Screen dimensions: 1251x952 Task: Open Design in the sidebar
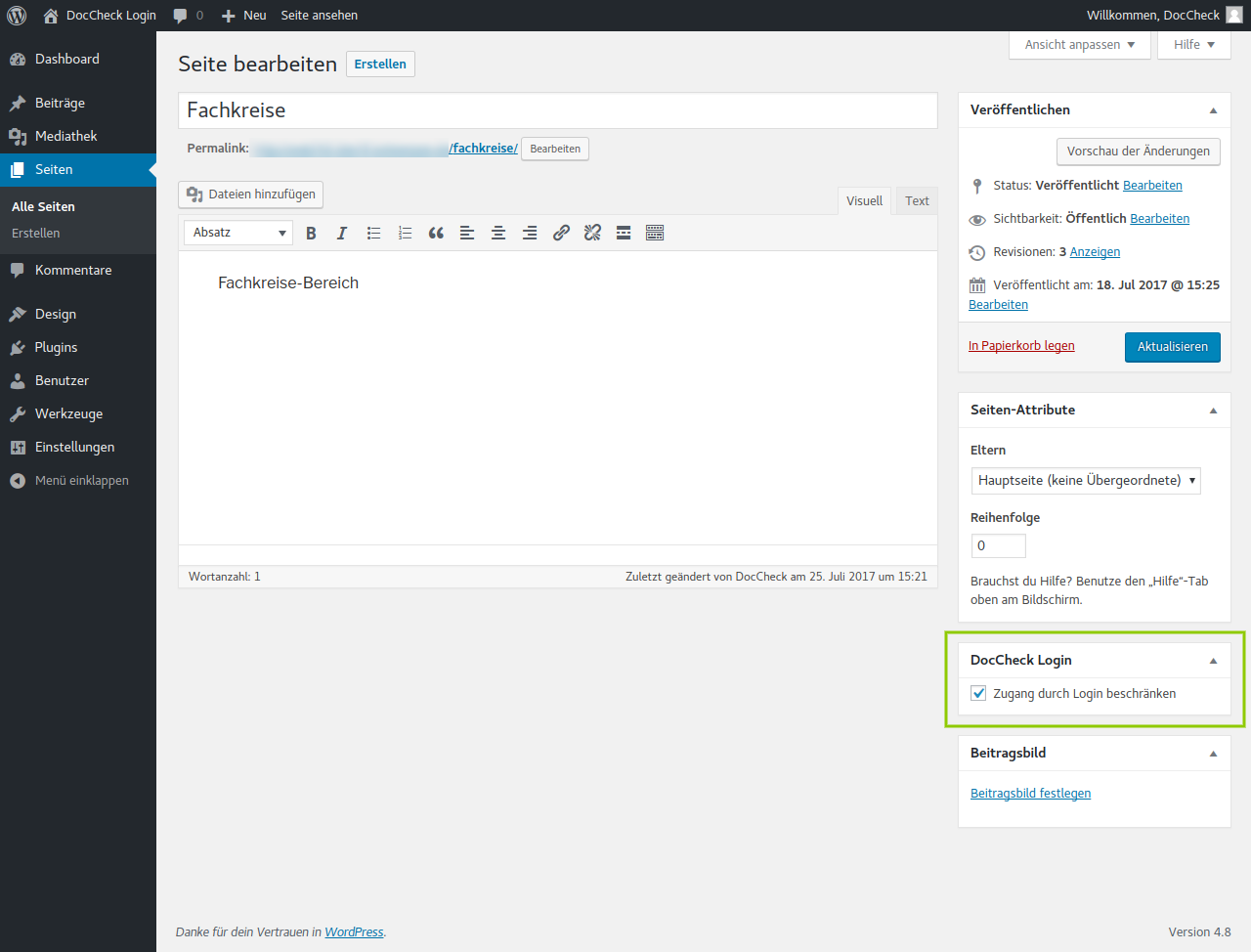coord(78,314)
